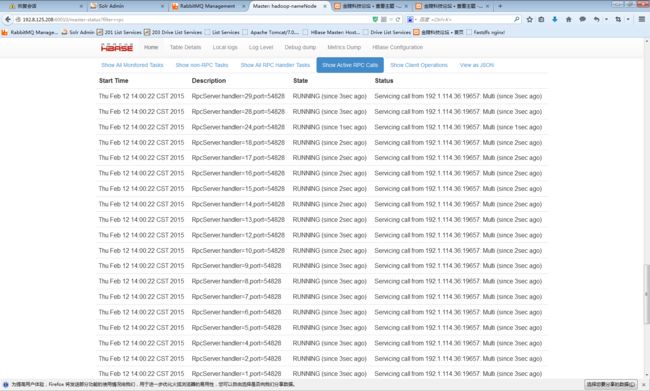Click the button in the notification bar
Screen dimensions: 650x391
[x=611, y=385]
